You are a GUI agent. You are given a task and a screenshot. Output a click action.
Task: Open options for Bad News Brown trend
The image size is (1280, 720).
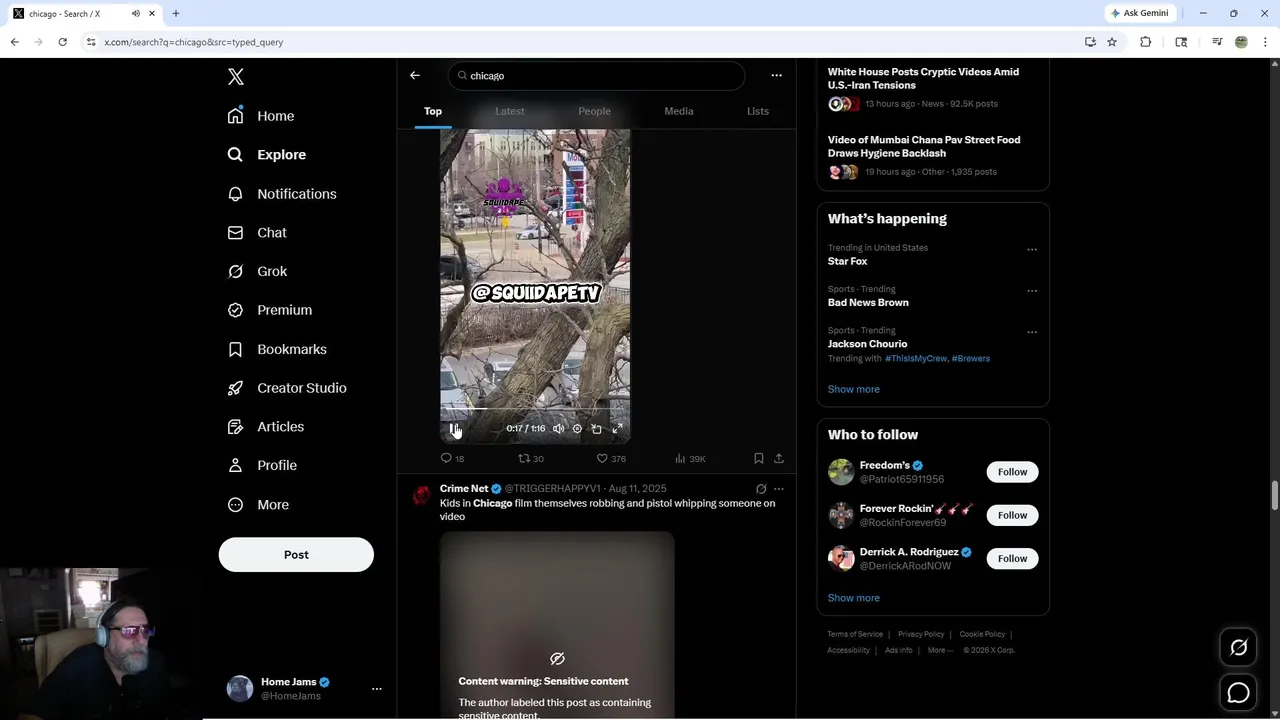click(x=1032, y=291)
